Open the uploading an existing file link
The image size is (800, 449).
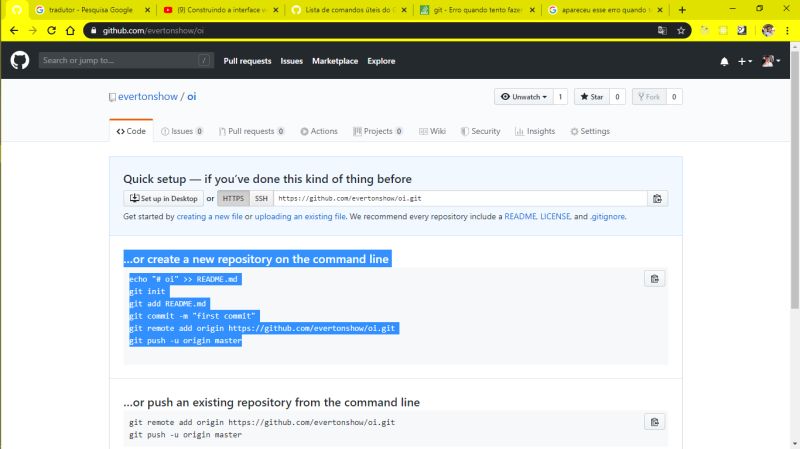click(x=300, y=216)
